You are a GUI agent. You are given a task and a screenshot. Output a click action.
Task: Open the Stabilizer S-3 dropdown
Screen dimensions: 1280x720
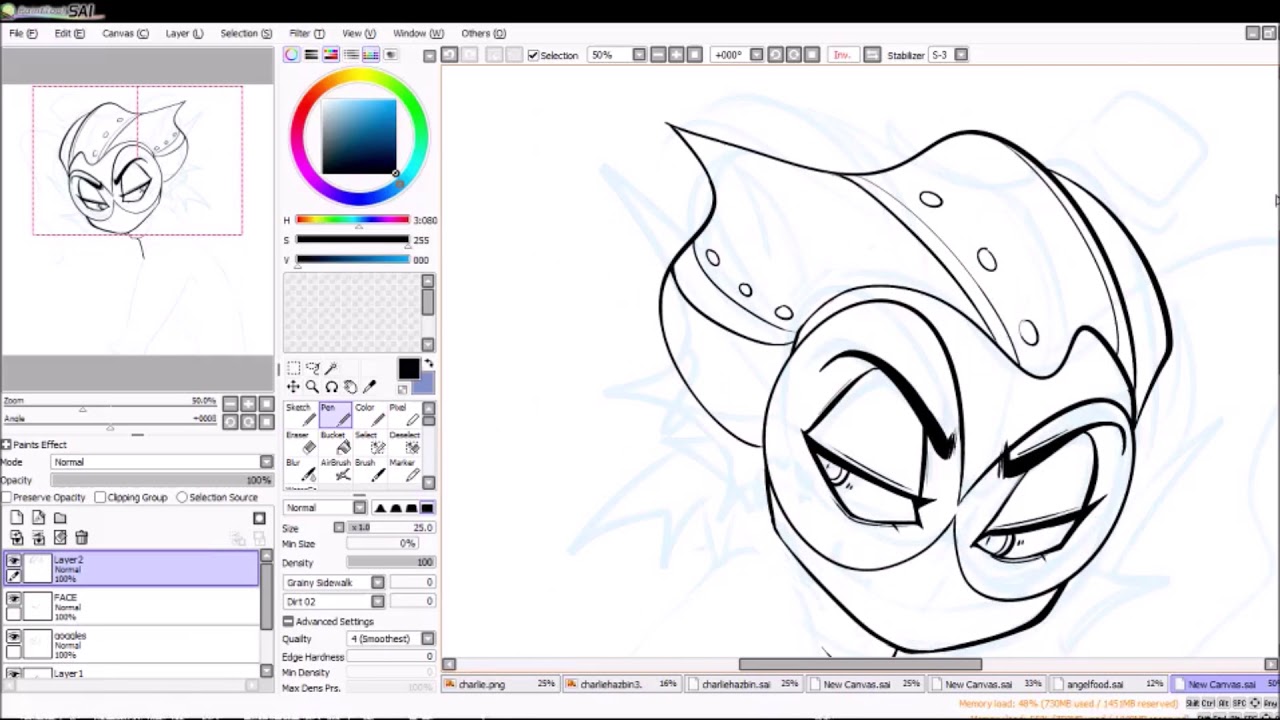coord(961,55)
